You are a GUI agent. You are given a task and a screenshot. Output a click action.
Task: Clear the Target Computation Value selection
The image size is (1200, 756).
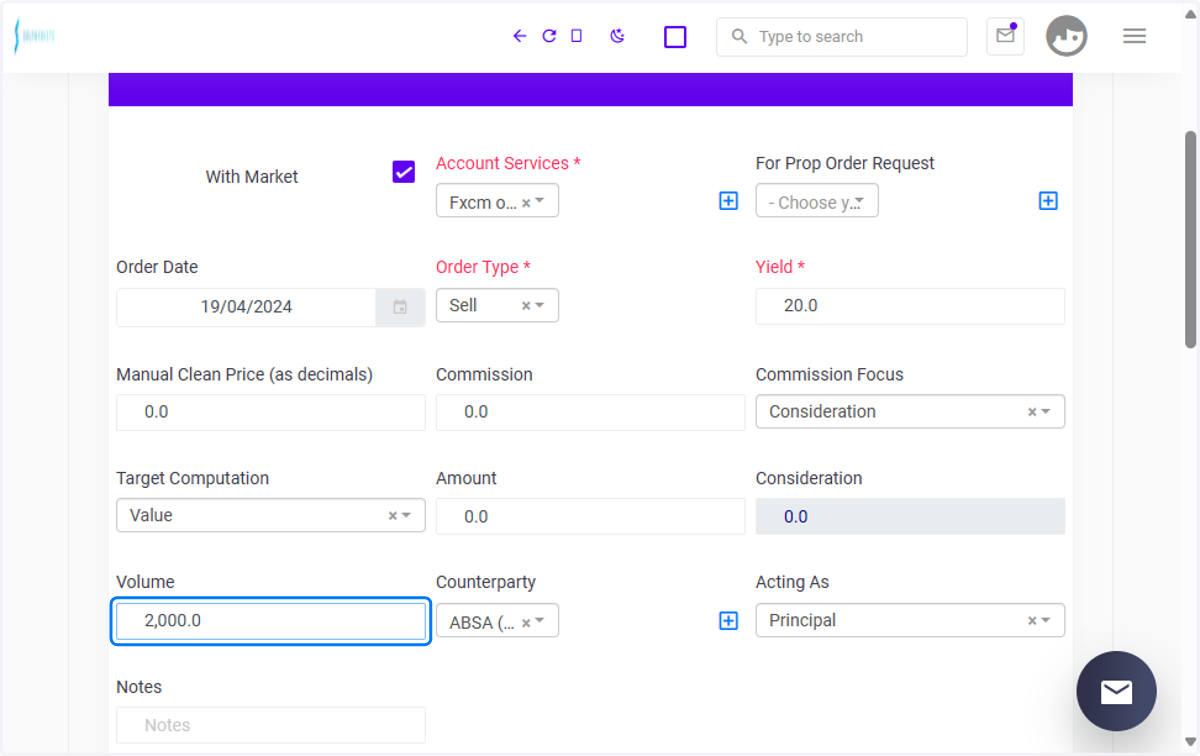point(392,516)
